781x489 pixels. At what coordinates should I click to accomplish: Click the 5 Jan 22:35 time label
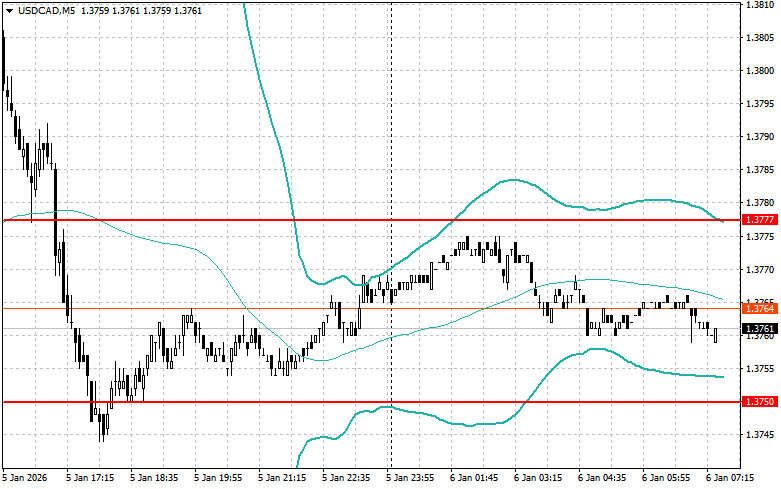click(346, 478)
